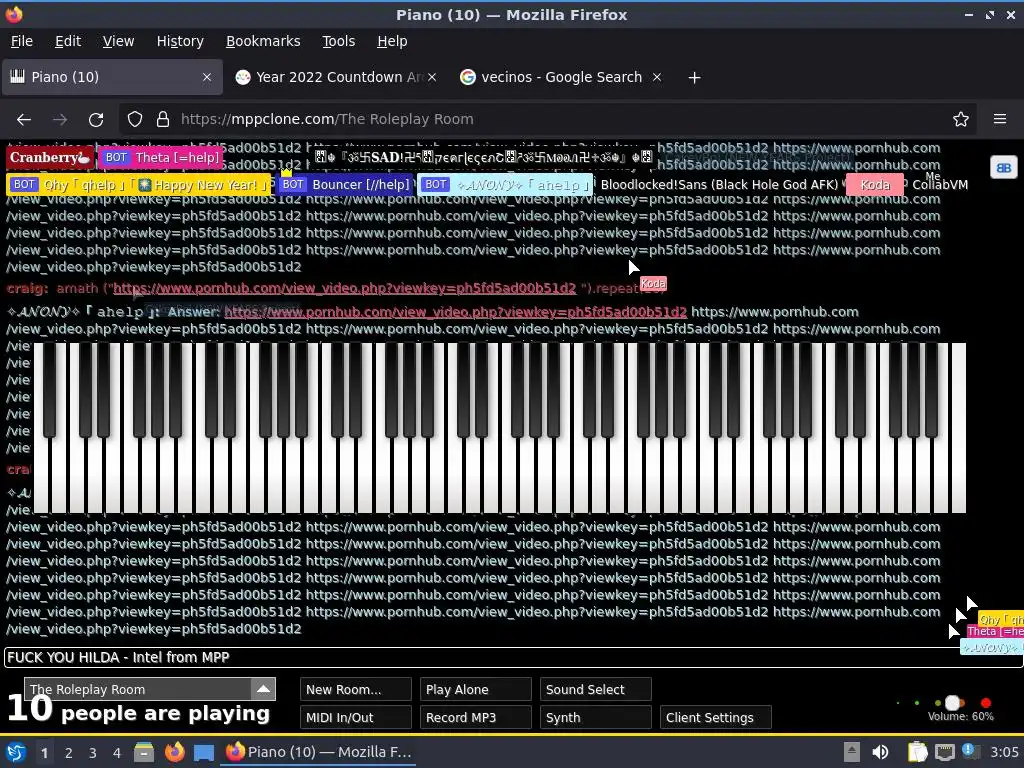Open the File menu
Image resolution: width=1024 pixels, height=768 pixels.
22,41
